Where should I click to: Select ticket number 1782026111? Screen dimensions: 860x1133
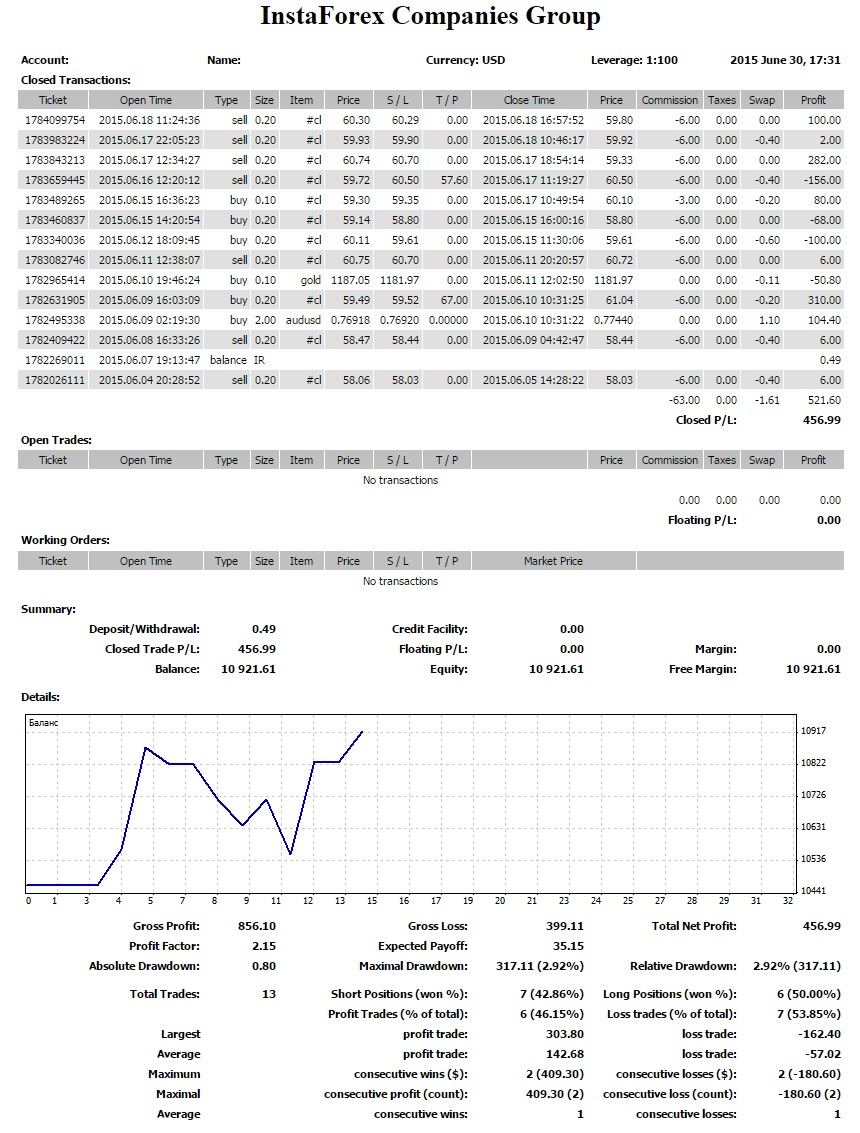coord(55,380)
